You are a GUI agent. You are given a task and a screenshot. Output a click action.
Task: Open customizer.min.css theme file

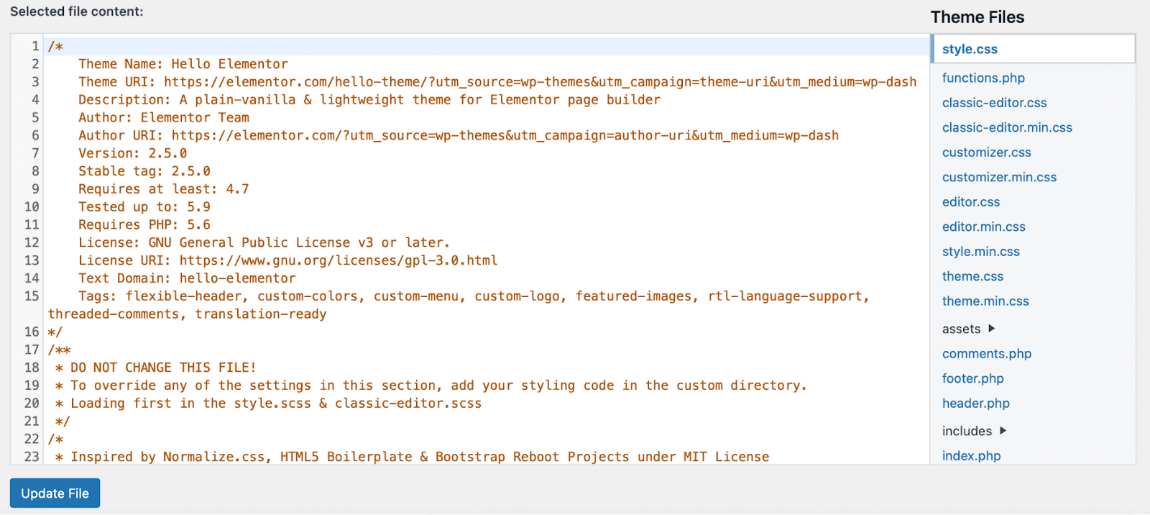click(999, 177)
